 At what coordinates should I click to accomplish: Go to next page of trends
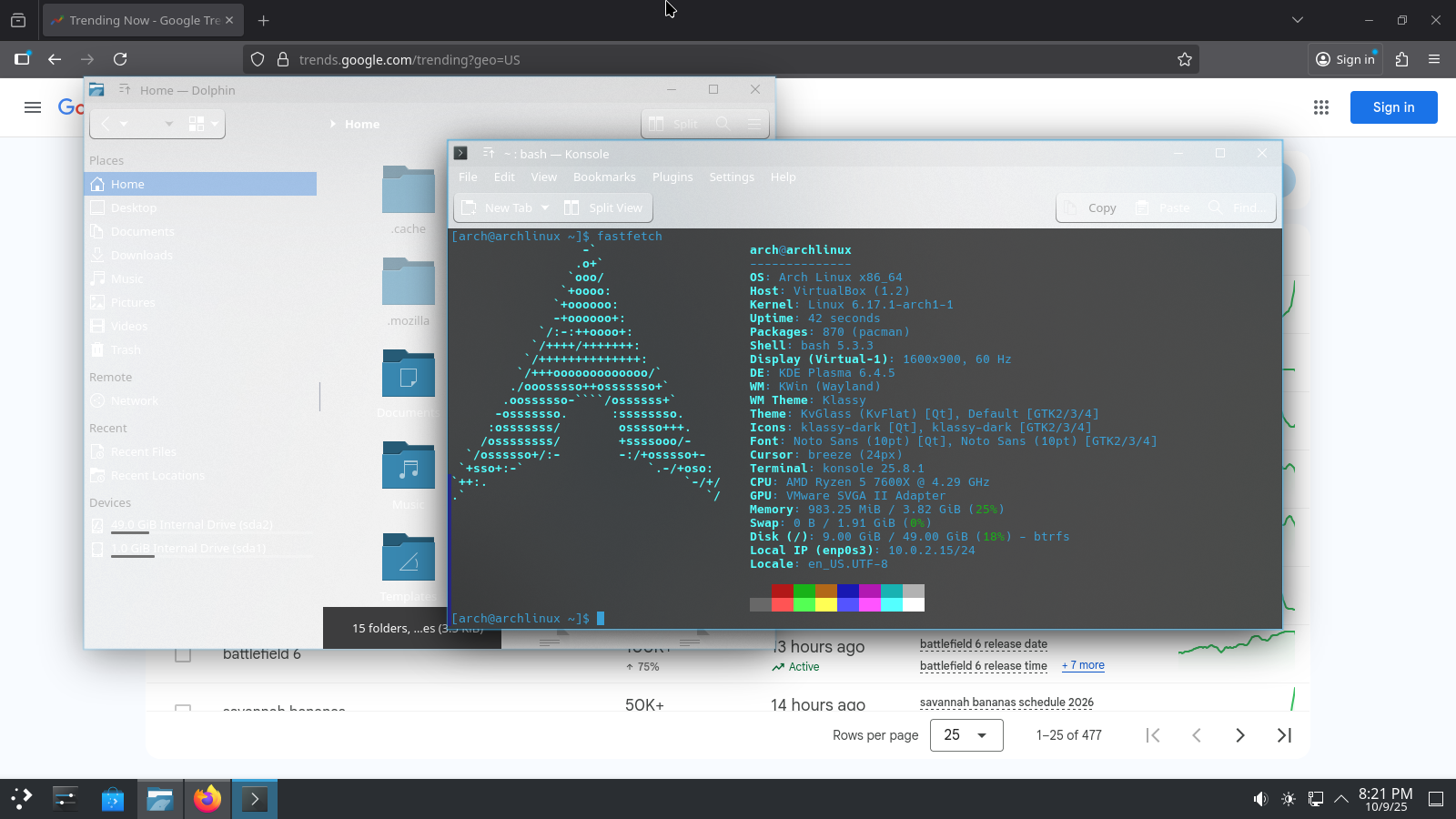click(1239, 735)
